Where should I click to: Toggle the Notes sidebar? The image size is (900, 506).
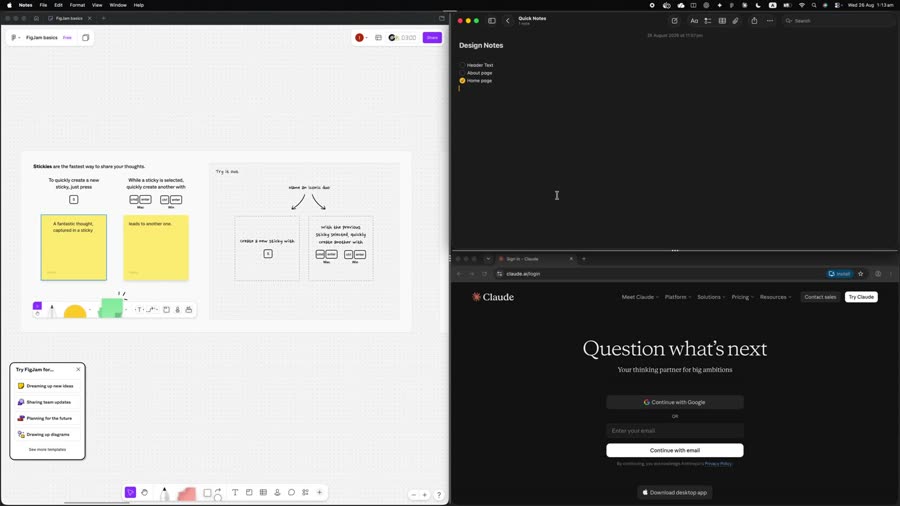click(x=492, y=21)
